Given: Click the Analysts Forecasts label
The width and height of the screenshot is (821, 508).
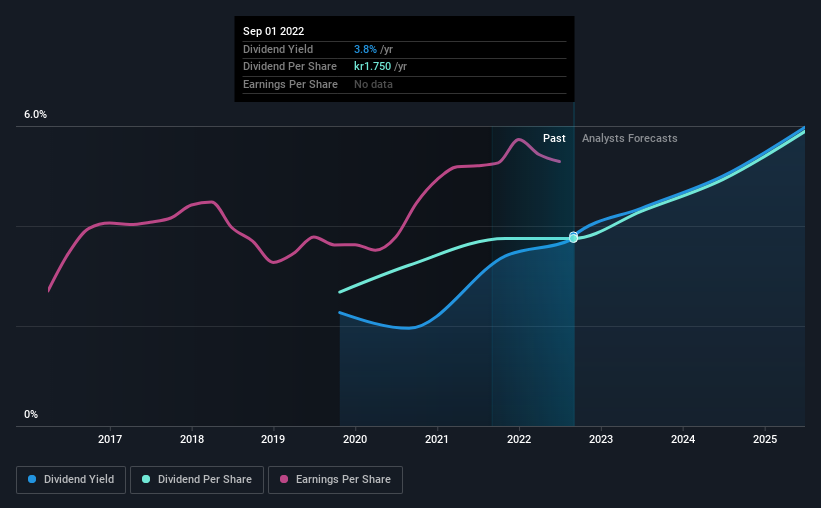Looking at the screenshot, I should pyautogui.click(x=629, y=138).
